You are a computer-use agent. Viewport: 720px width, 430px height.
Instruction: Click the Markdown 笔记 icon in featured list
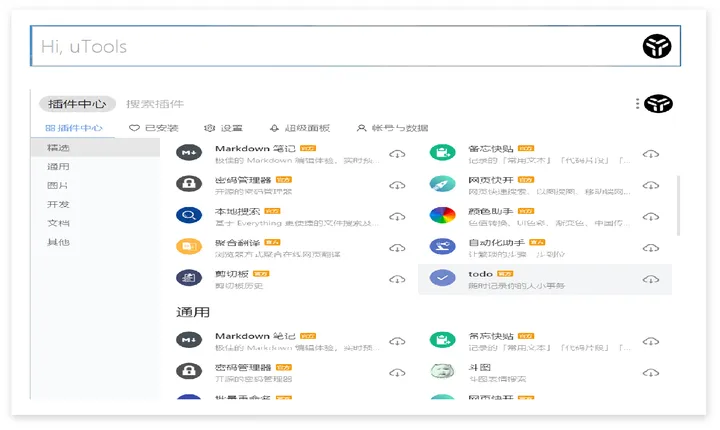[x=189, y=152]
